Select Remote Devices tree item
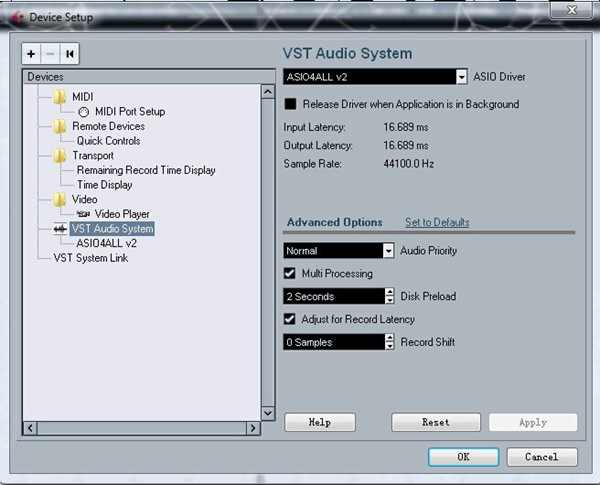Image resolution: width=600 pixels, height=485 pixels. (109, 126)
